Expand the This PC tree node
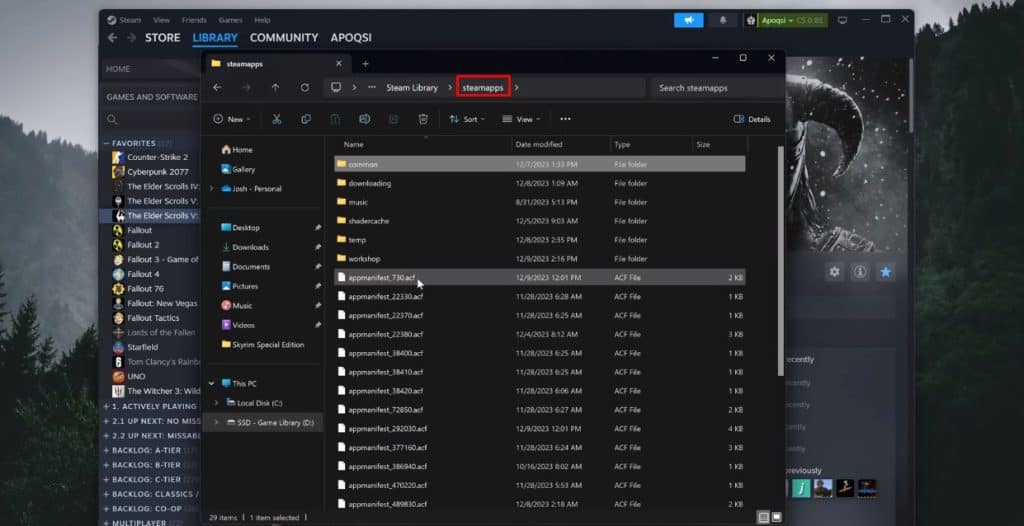The height and width of the screenshot is (526, 1024). (x=211, y=384)
